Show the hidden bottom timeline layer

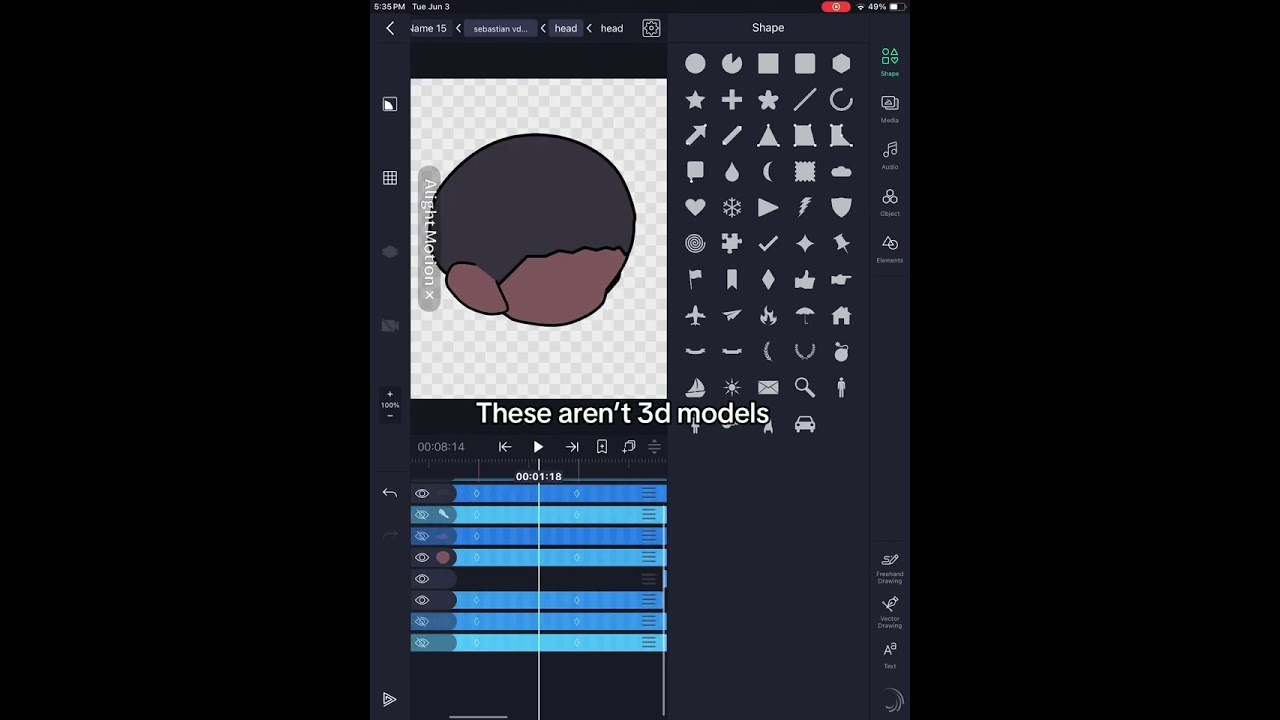point(422,643)
